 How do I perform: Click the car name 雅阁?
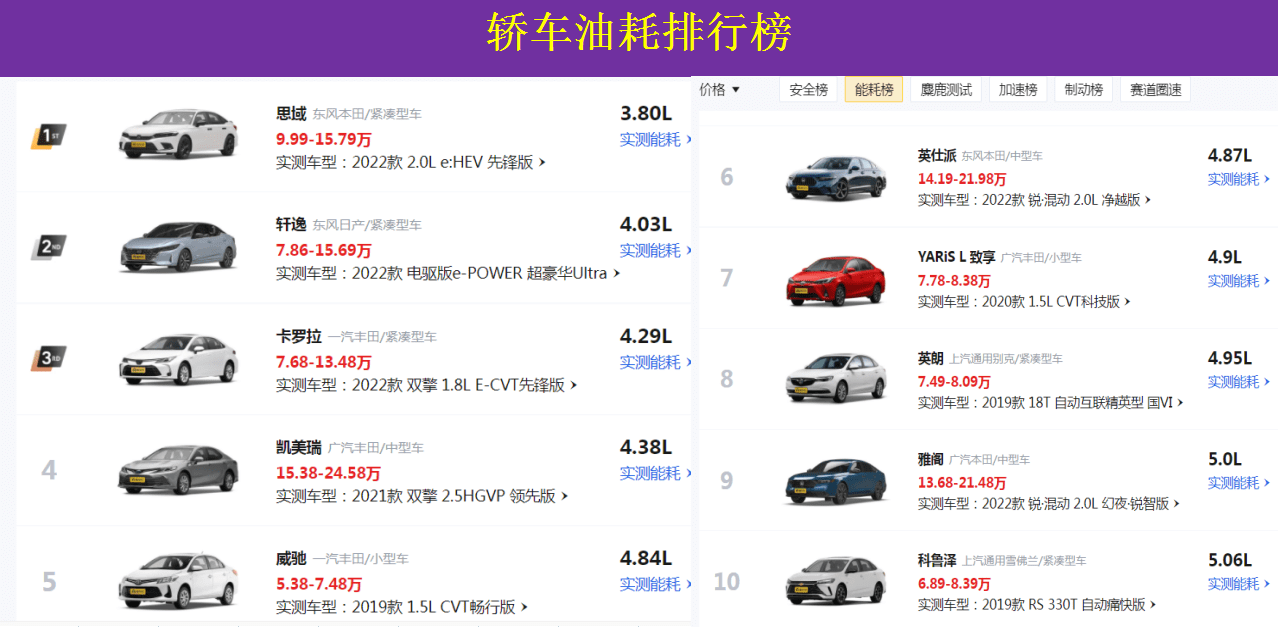coord(931,459)
